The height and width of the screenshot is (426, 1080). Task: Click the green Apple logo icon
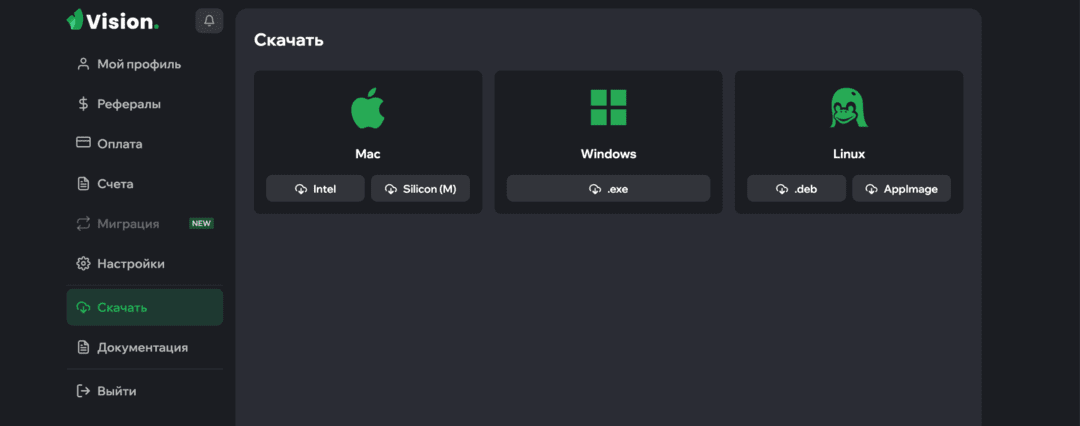(x=368, y=108)
